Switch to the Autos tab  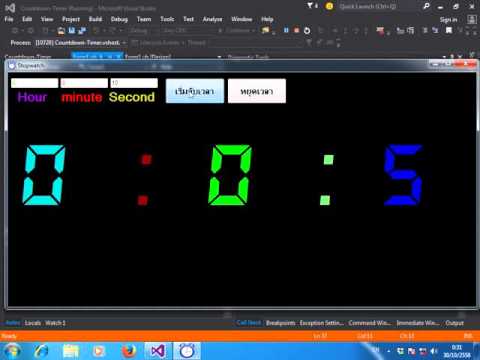pos(13,323)
